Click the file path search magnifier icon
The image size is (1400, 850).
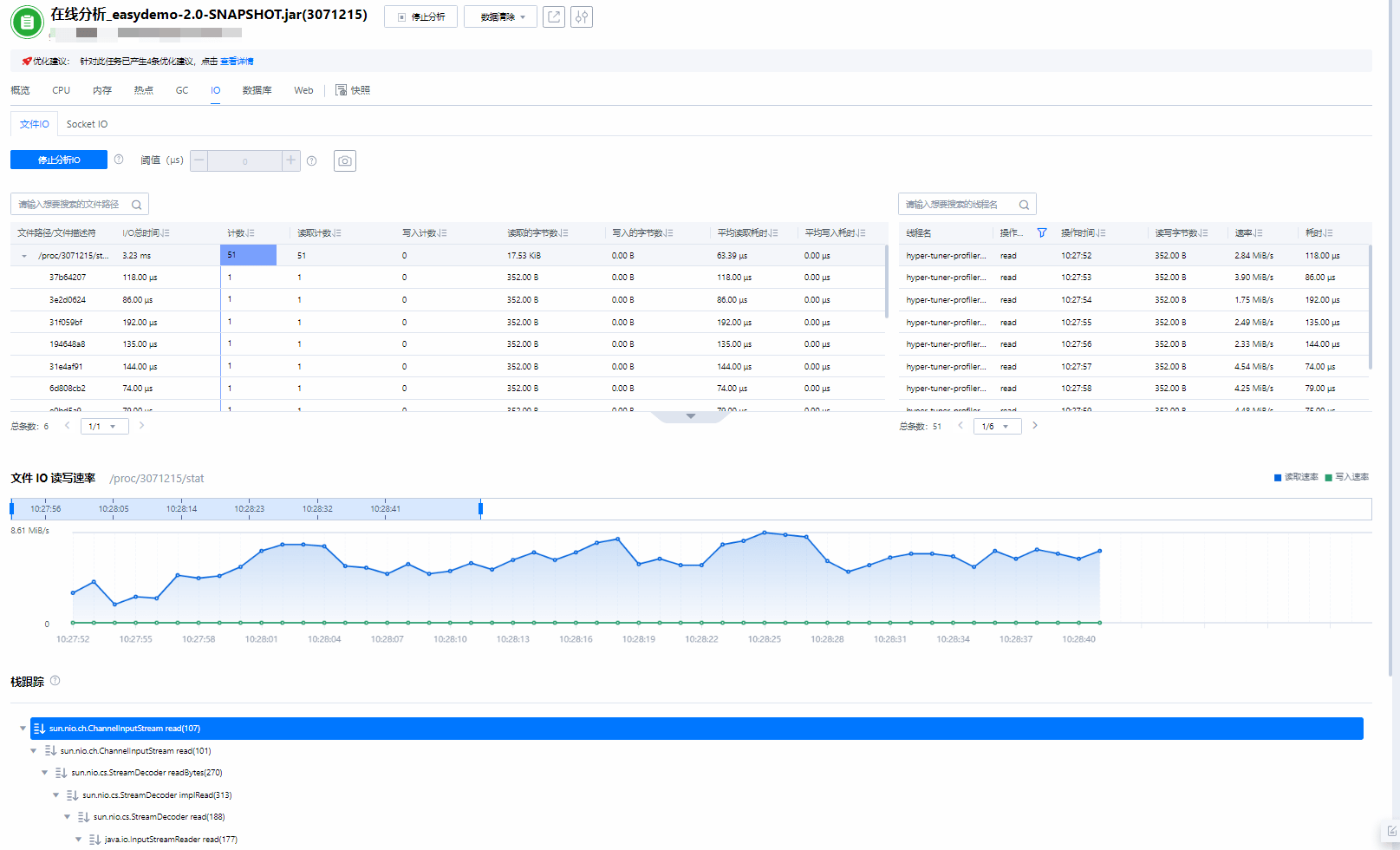(x=137, y=205)
